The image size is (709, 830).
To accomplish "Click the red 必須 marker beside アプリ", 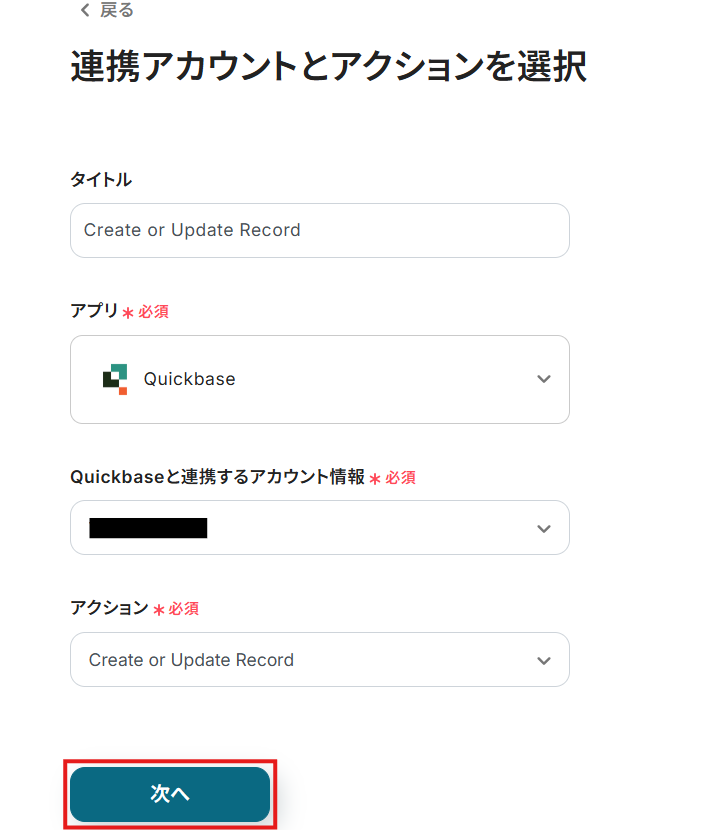I will tap(153, 312).
